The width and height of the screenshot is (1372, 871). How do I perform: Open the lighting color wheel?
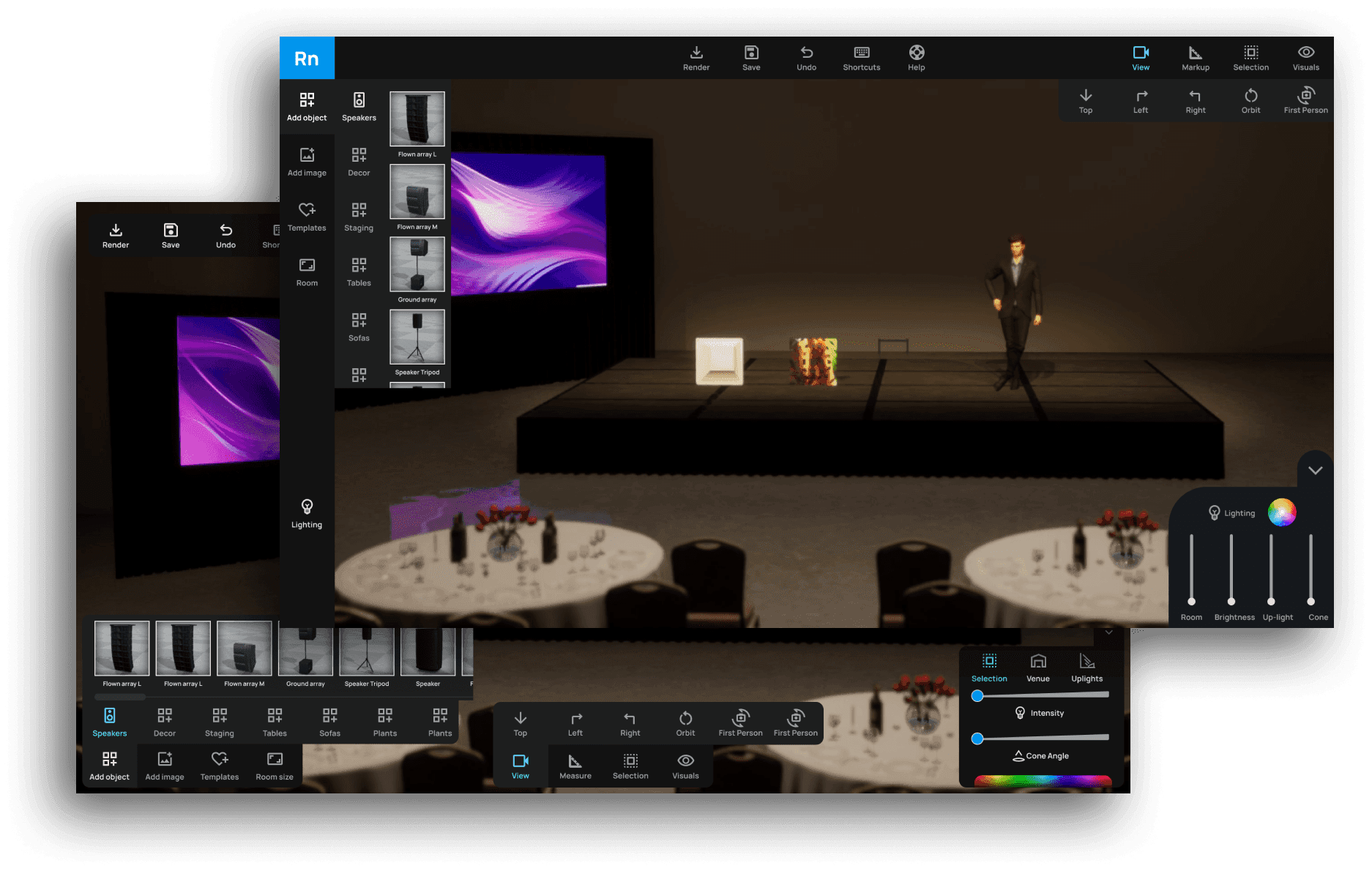(1281, 512)
